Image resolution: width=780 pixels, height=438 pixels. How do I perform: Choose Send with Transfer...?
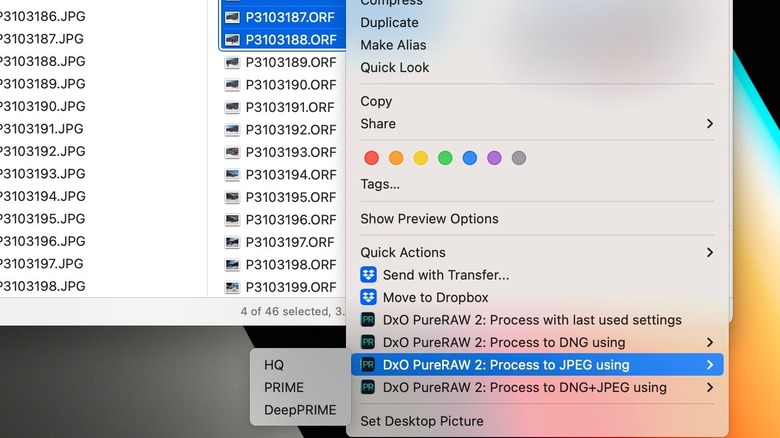click(x=446, y=275)
